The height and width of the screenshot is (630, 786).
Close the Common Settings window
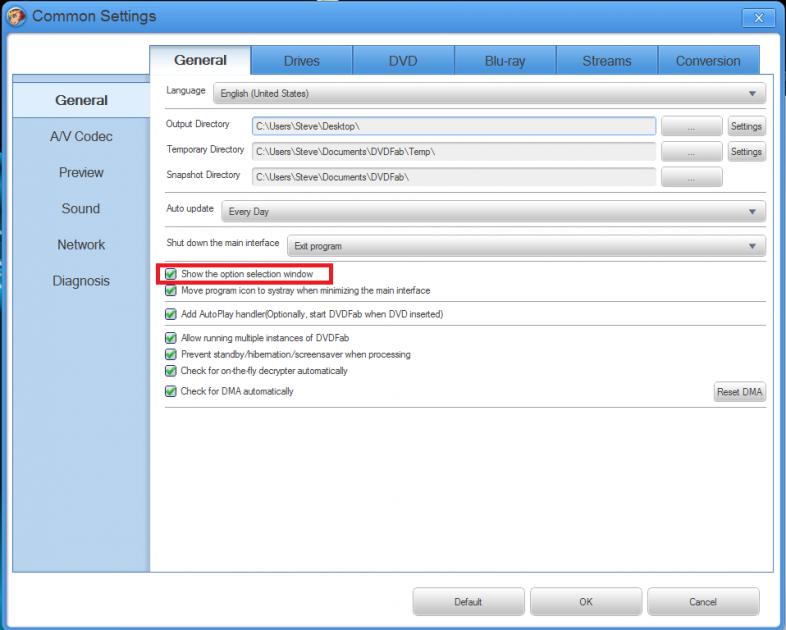pyautogui.click(x=758, y=17)
